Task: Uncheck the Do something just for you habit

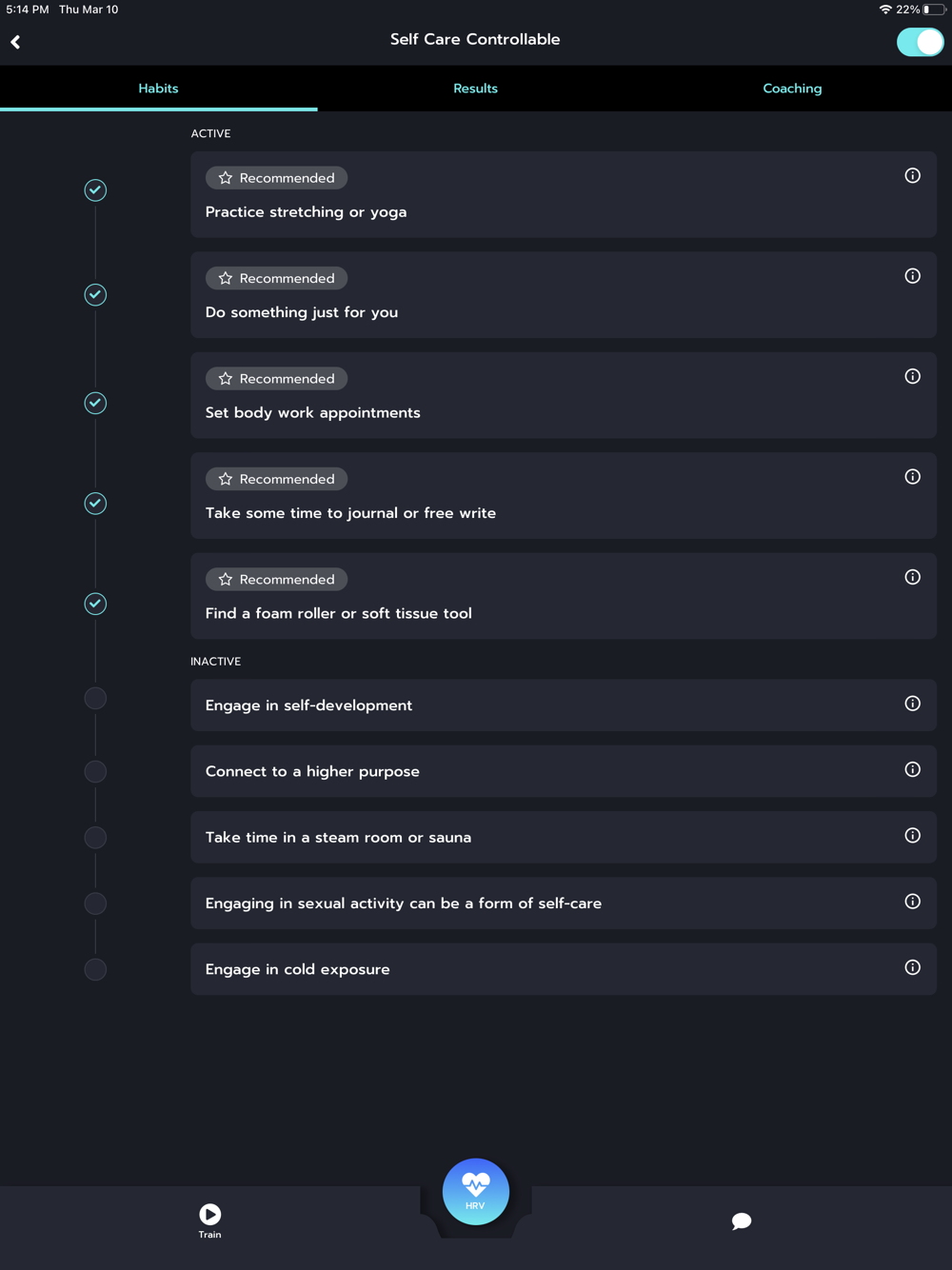Action: (x=95, y=295)
